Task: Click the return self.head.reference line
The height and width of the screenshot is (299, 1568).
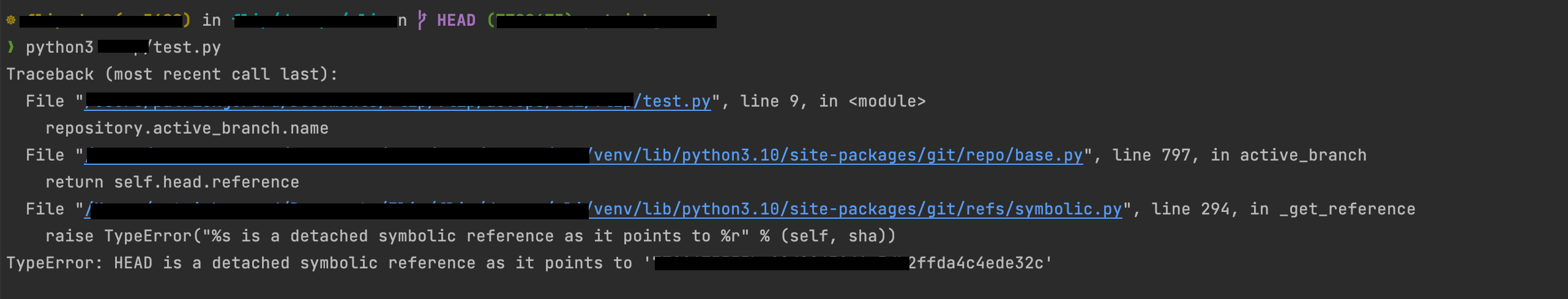Action: tap(172, 182)
